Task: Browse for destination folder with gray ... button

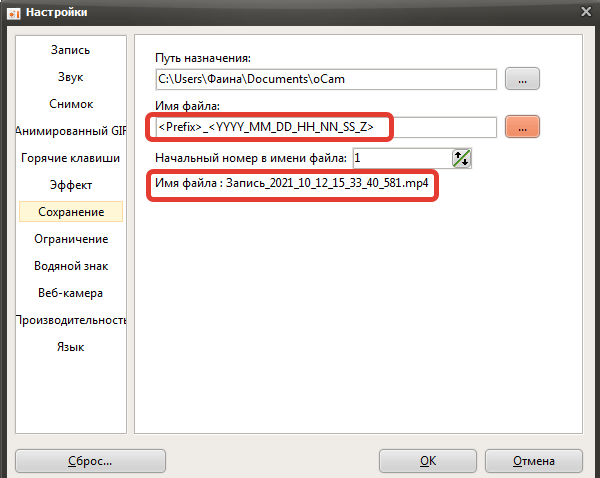Action: (522, 79)
